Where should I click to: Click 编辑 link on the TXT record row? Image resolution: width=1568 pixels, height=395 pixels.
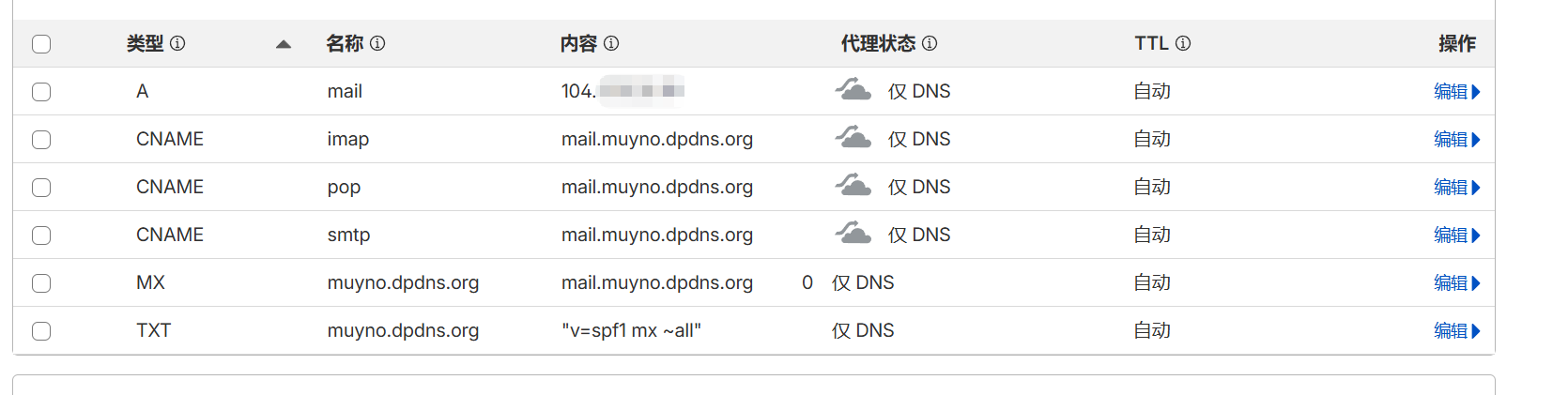click(1456, 331)
